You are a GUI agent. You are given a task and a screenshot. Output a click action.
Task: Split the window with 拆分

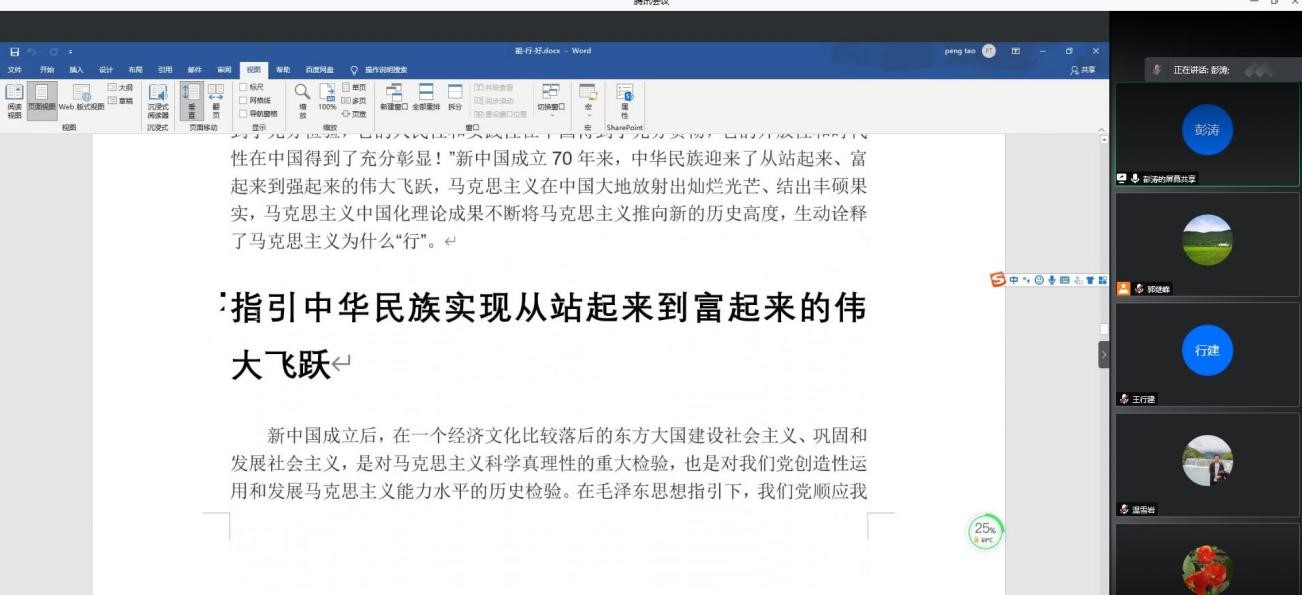coord(455,97)
